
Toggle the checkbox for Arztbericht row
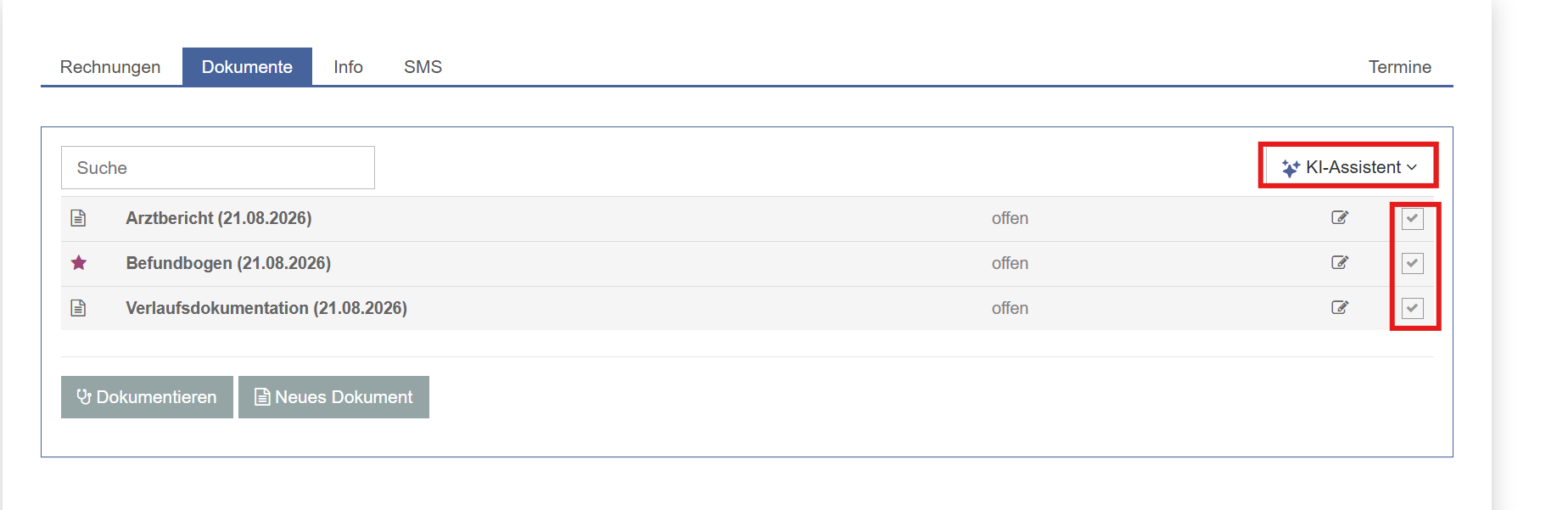[x=1413, y=219]
